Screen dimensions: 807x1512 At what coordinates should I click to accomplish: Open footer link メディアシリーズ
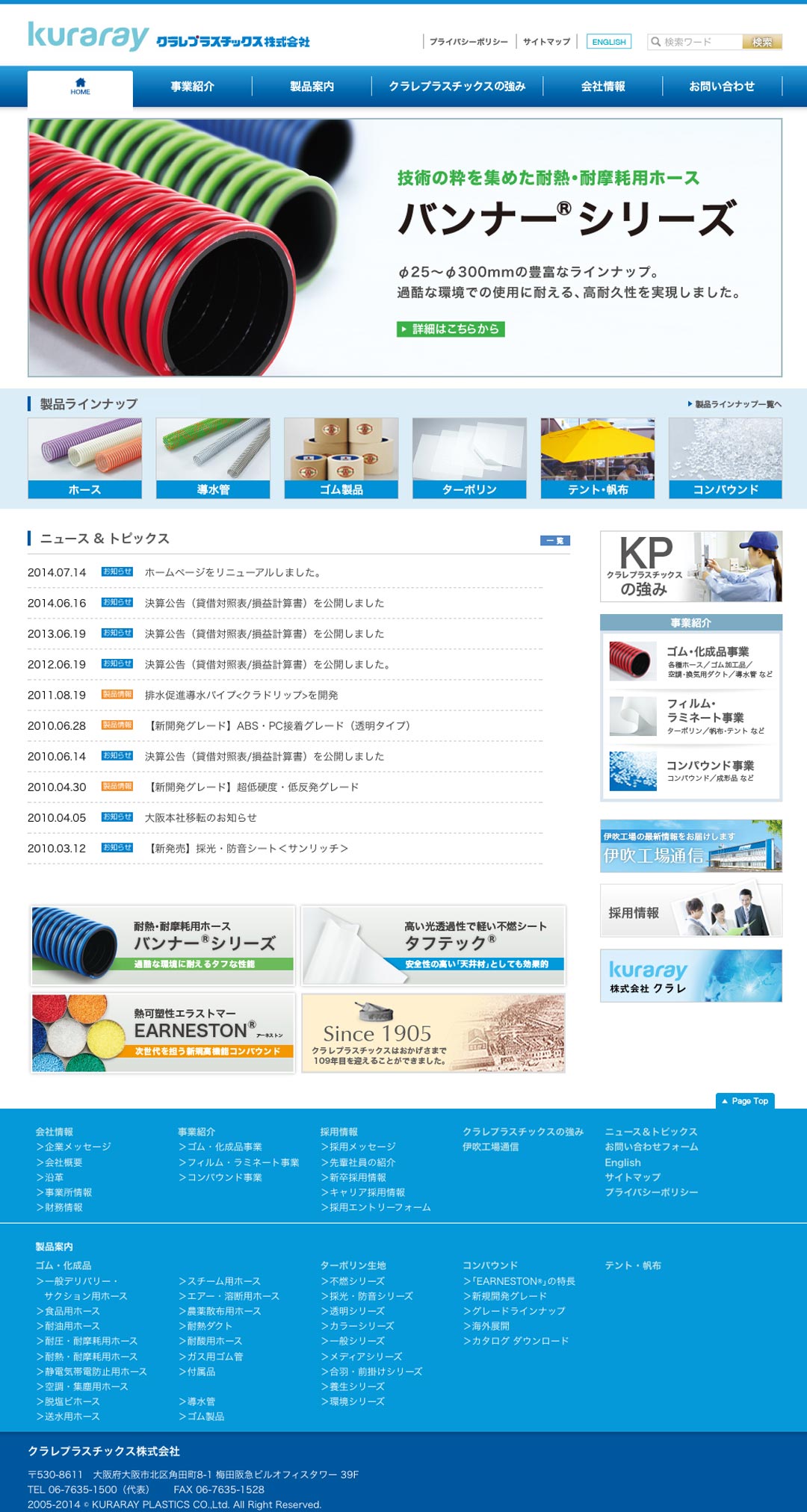(362, 1357)
